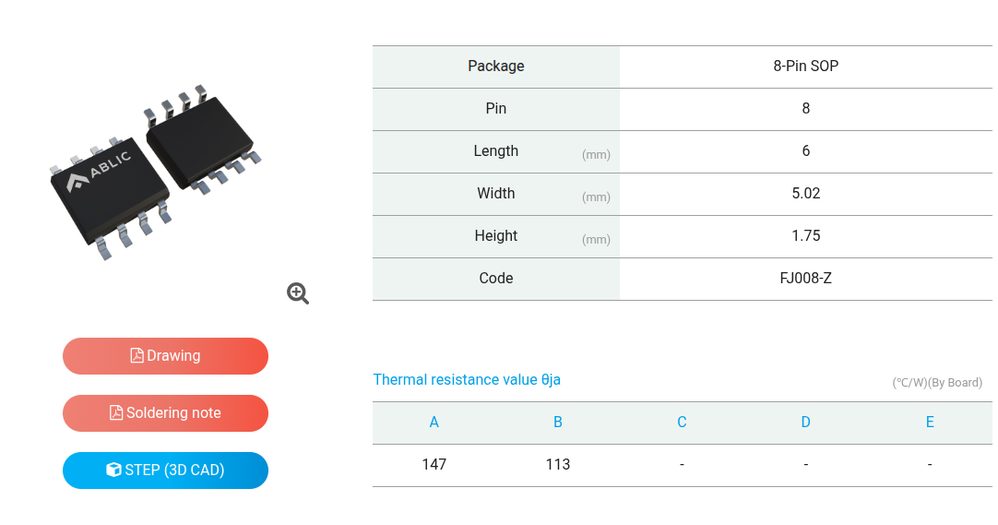The image size is (998, 525).
Task: Click the 147 thermal resistance value
Action: point(434,464)
